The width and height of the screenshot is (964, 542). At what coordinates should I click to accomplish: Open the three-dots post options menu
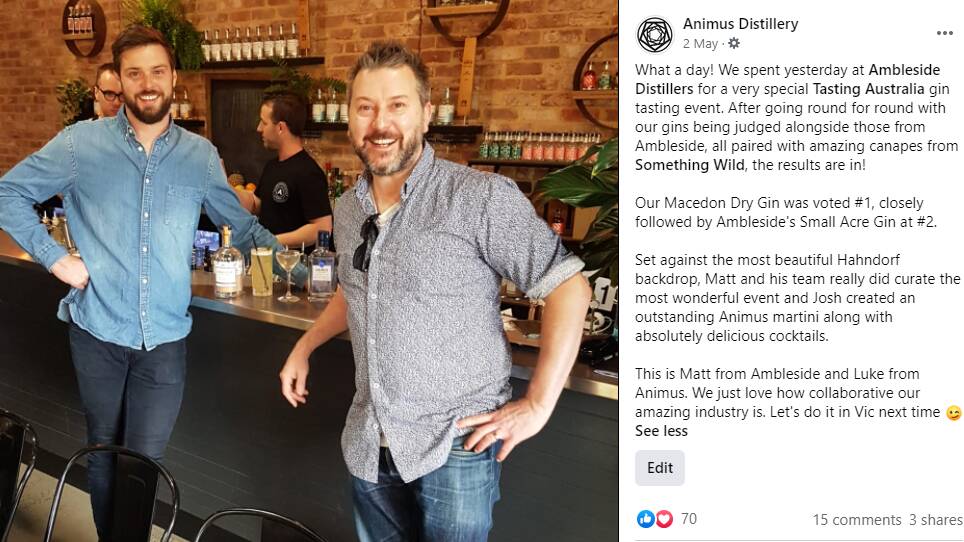944,33
